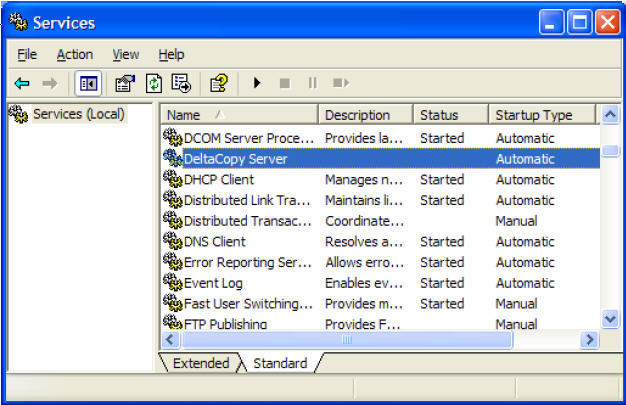Screen dimensions: 626x405
Task: Click the 'Allows erro...' description cell
Action: point(365,263)
